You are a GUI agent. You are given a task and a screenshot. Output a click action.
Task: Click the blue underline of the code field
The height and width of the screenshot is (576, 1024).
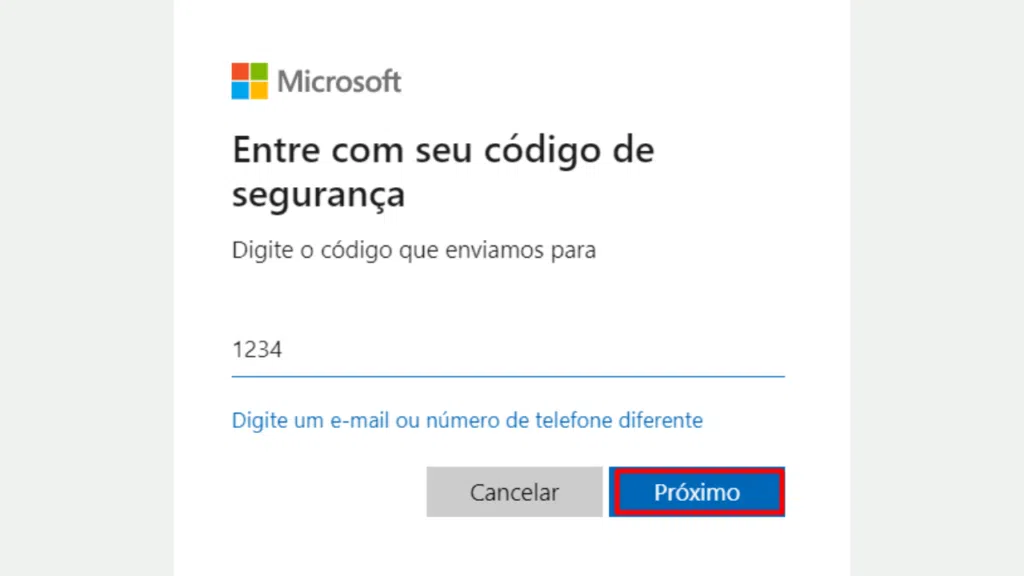tap(508, 374)
